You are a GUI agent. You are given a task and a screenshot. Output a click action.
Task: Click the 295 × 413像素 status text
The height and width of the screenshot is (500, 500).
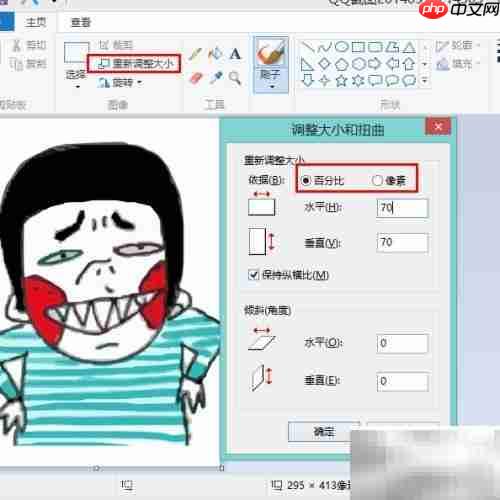pyautogui.click(x=318, y=485)
